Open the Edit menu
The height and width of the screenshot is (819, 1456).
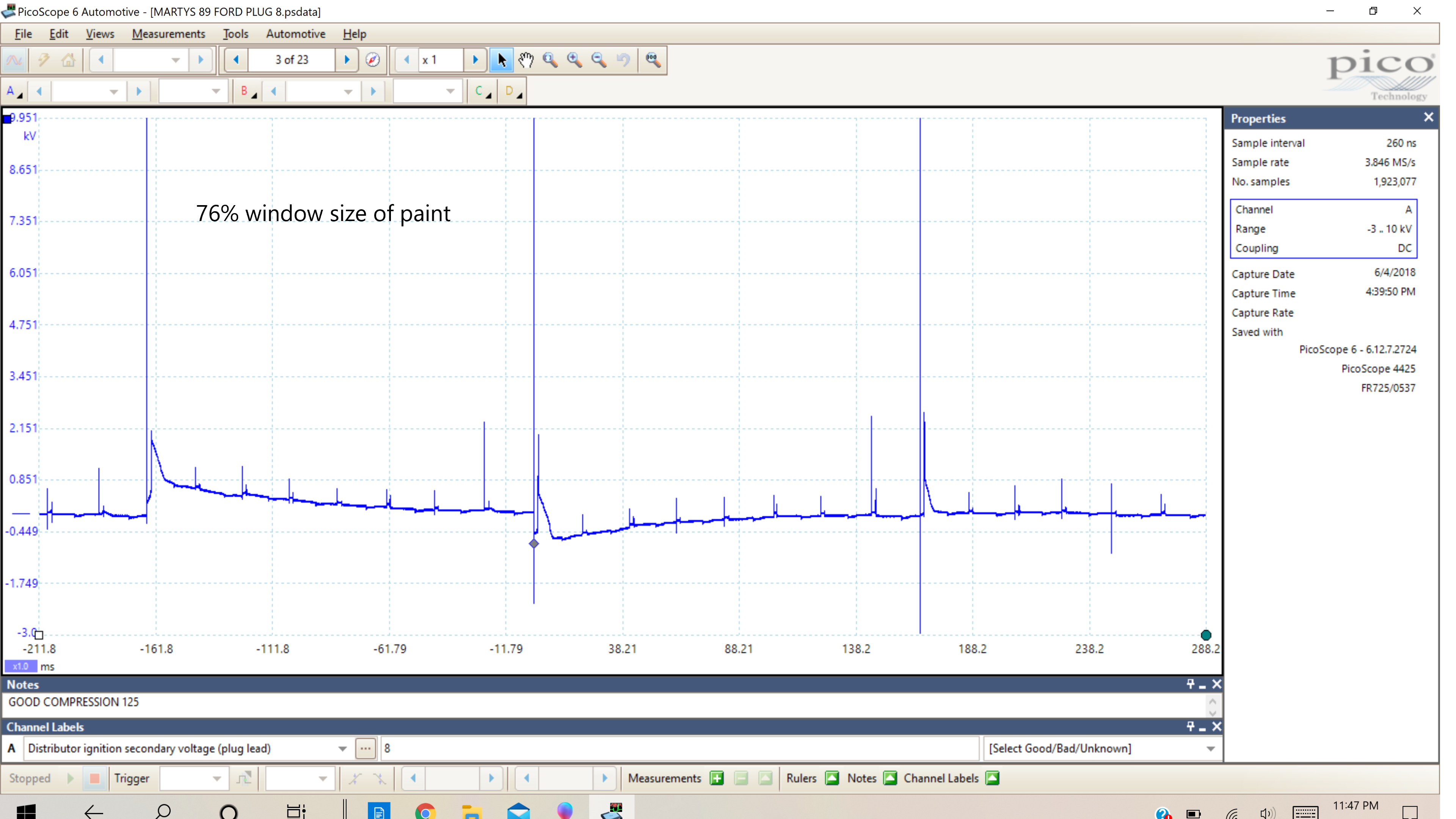59,34
